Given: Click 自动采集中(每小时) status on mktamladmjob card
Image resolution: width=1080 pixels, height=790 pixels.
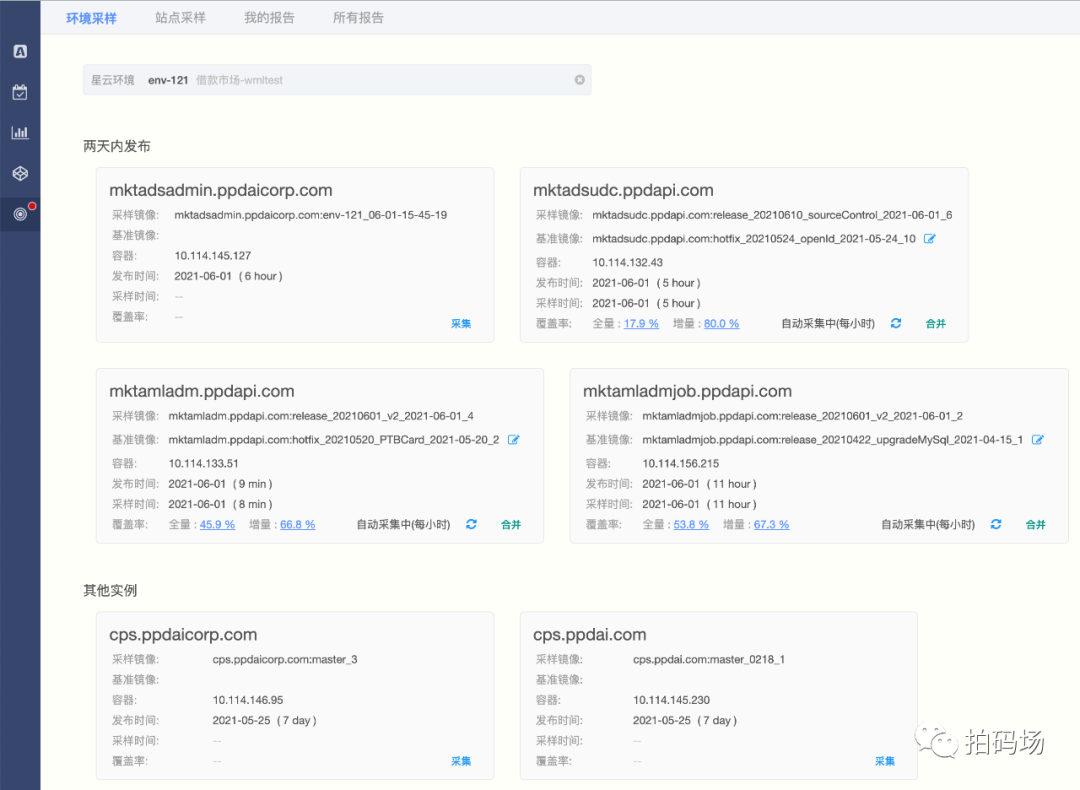Looking at the screenshot, I should click(x=928, y=525).
